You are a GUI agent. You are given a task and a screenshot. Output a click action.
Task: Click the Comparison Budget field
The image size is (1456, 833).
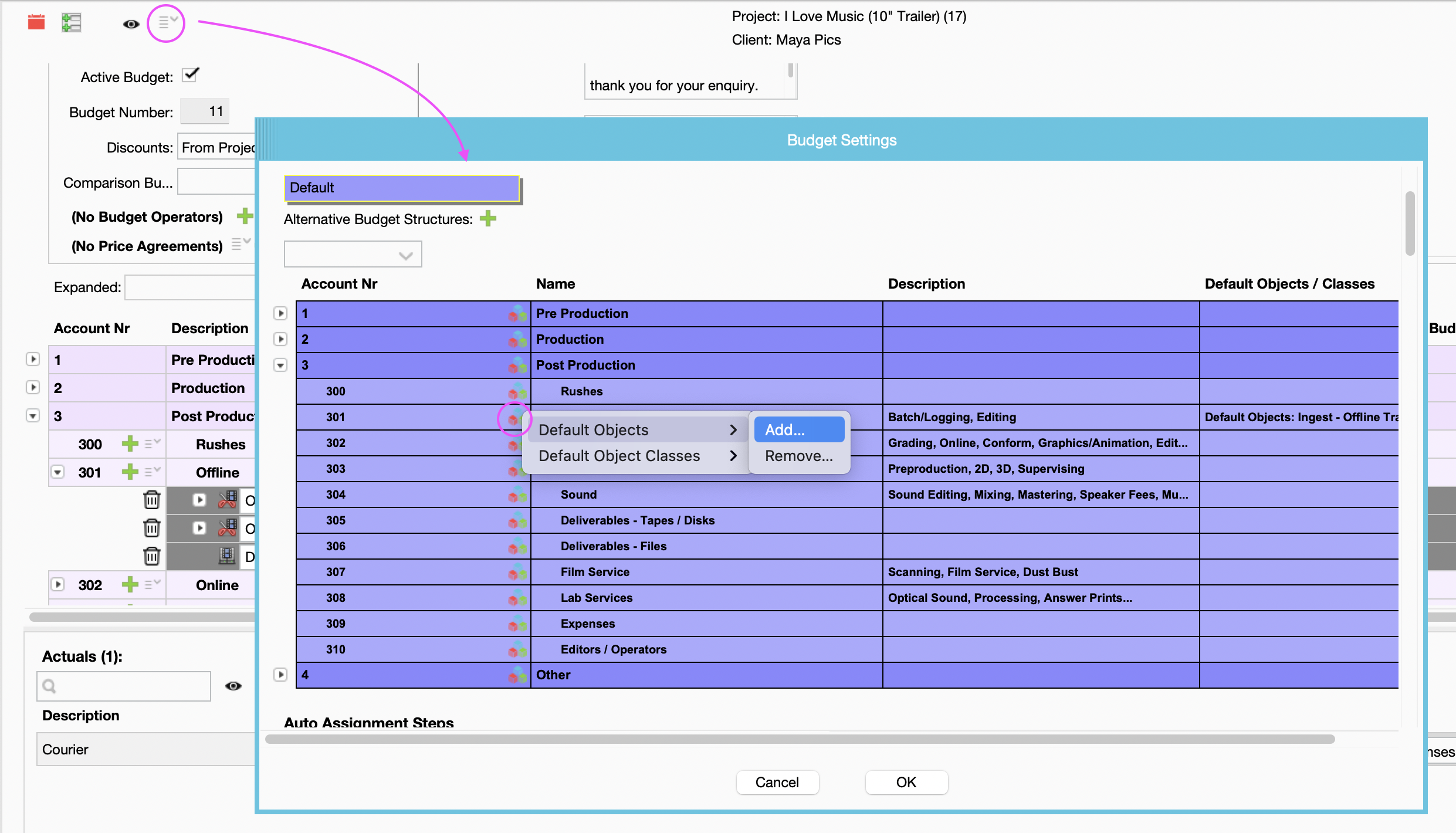(216, 181)
